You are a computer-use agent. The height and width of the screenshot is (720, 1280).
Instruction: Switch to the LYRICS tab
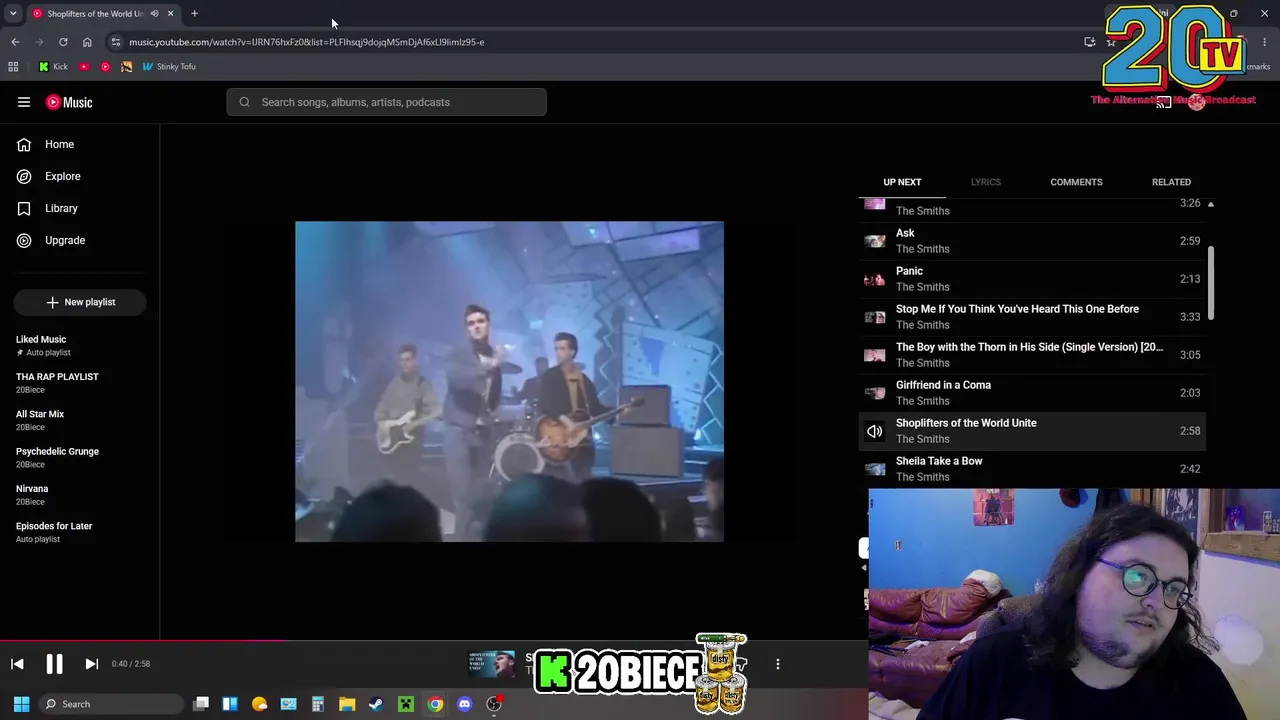click(985, 182)
